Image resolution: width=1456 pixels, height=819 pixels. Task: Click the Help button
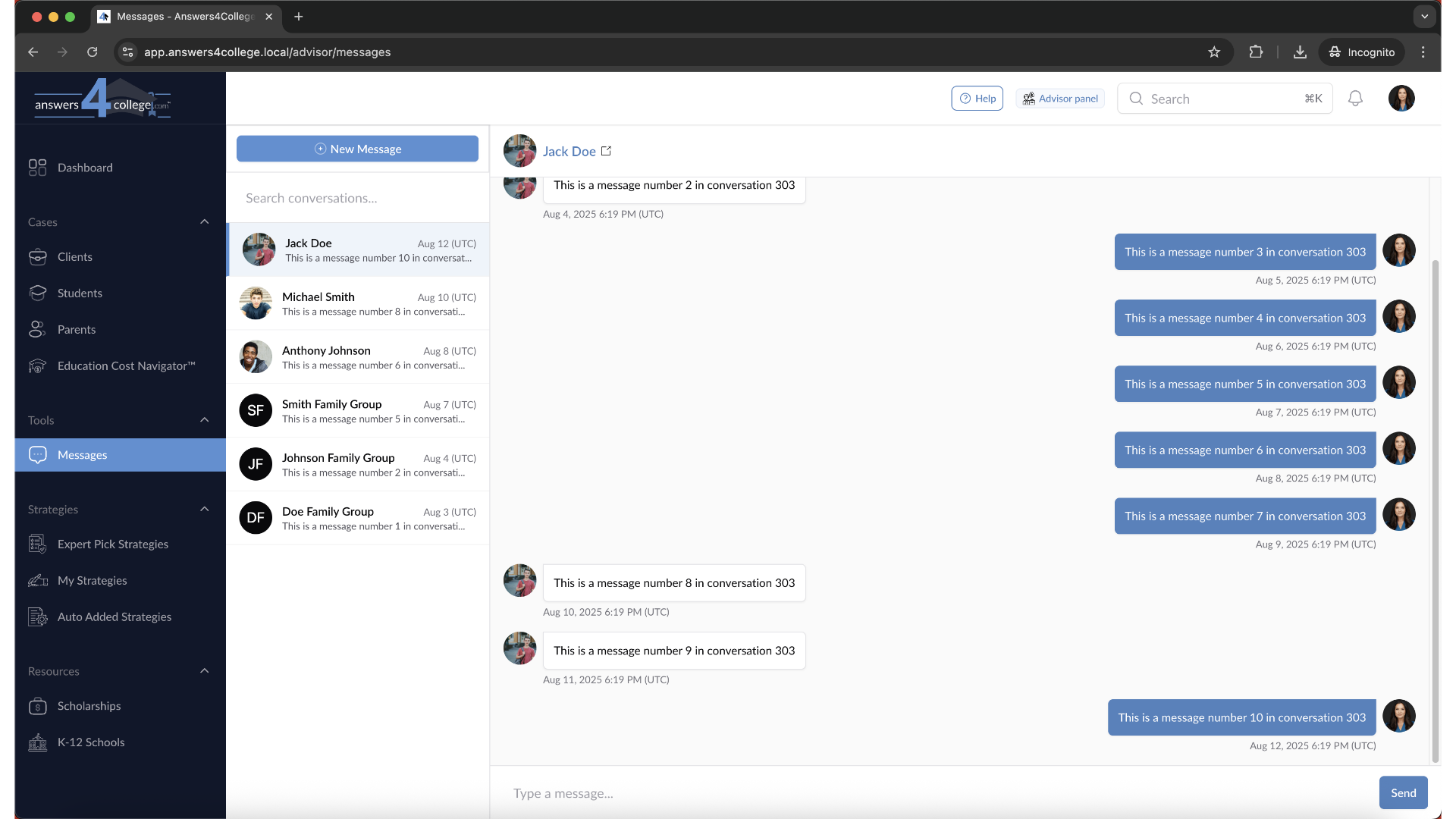coord(977,98)
